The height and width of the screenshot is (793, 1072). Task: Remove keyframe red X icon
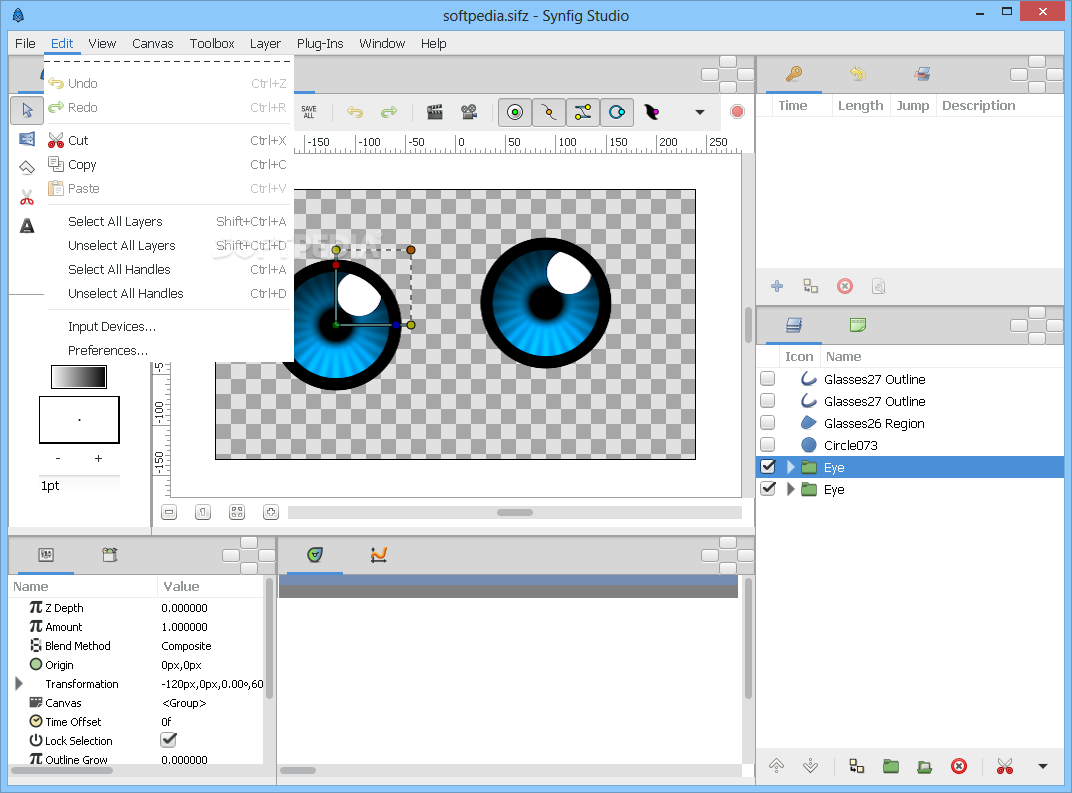click(845, 286)
